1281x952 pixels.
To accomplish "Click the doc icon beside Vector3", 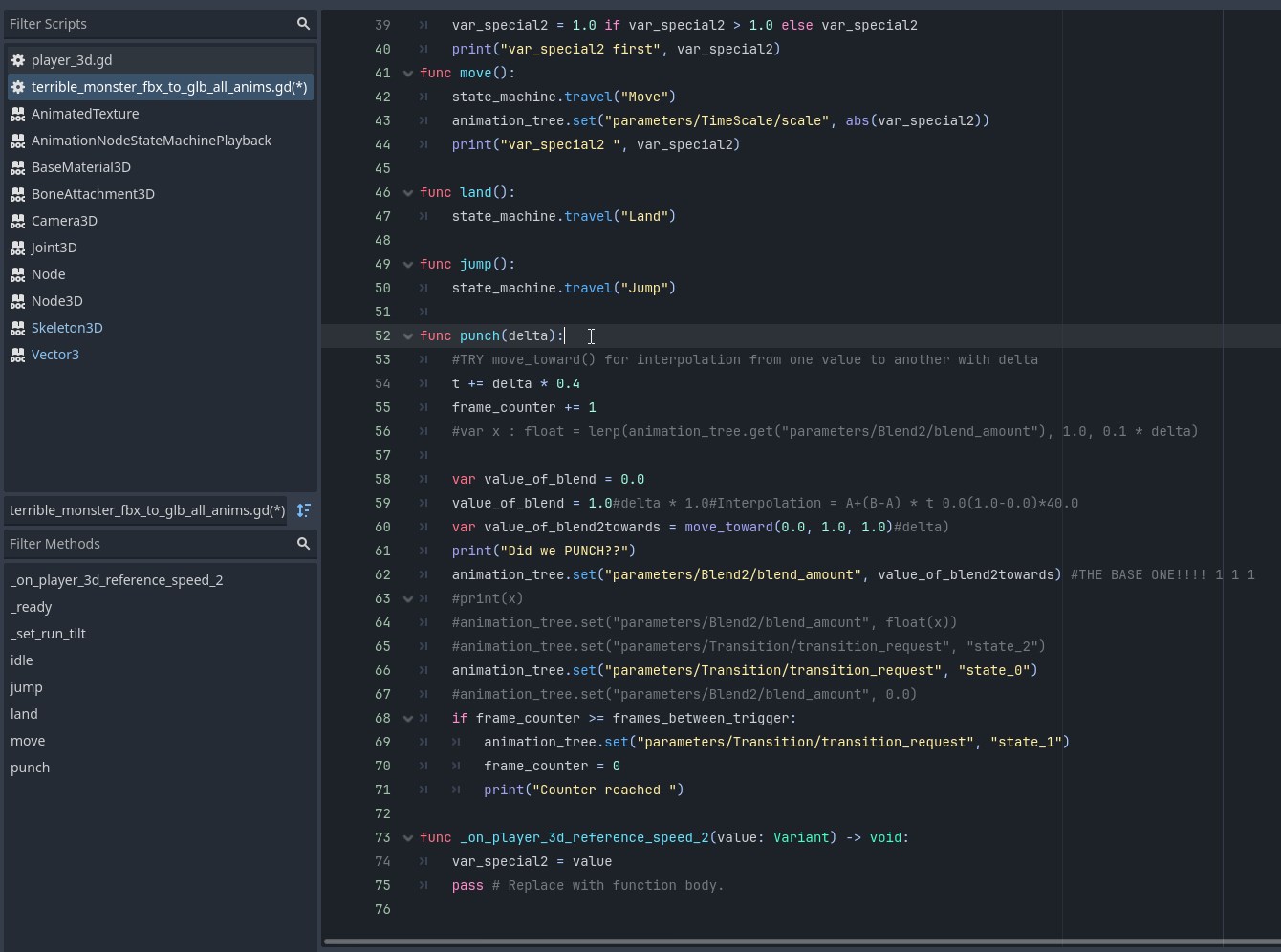I will [x=18, y=355].
